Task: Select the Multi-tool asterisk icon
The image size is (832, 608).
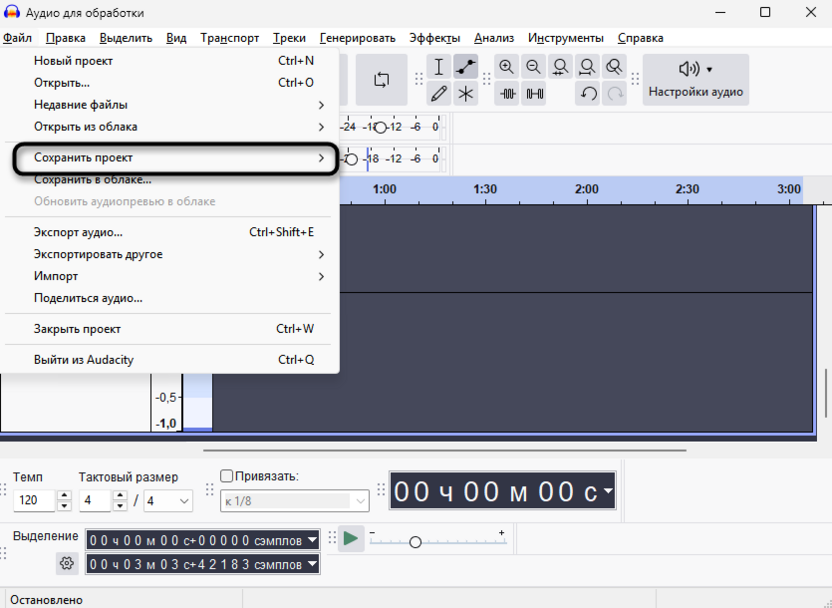Action: pos(465,94)
